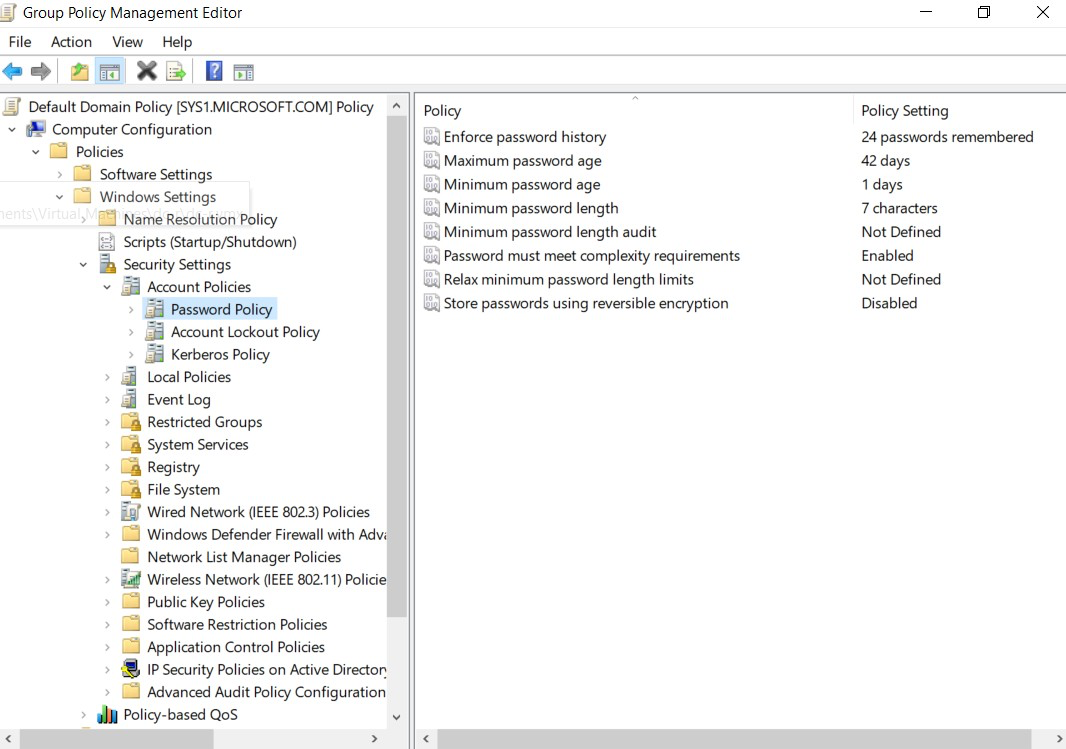Click the complexity requirements policy icon

coord(432,256)
